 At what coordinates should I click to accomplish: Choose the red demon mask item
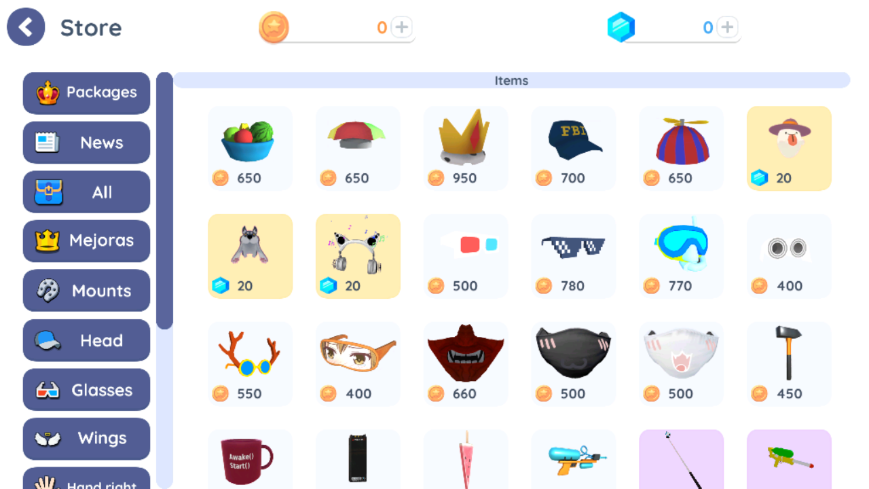[466, 364]
